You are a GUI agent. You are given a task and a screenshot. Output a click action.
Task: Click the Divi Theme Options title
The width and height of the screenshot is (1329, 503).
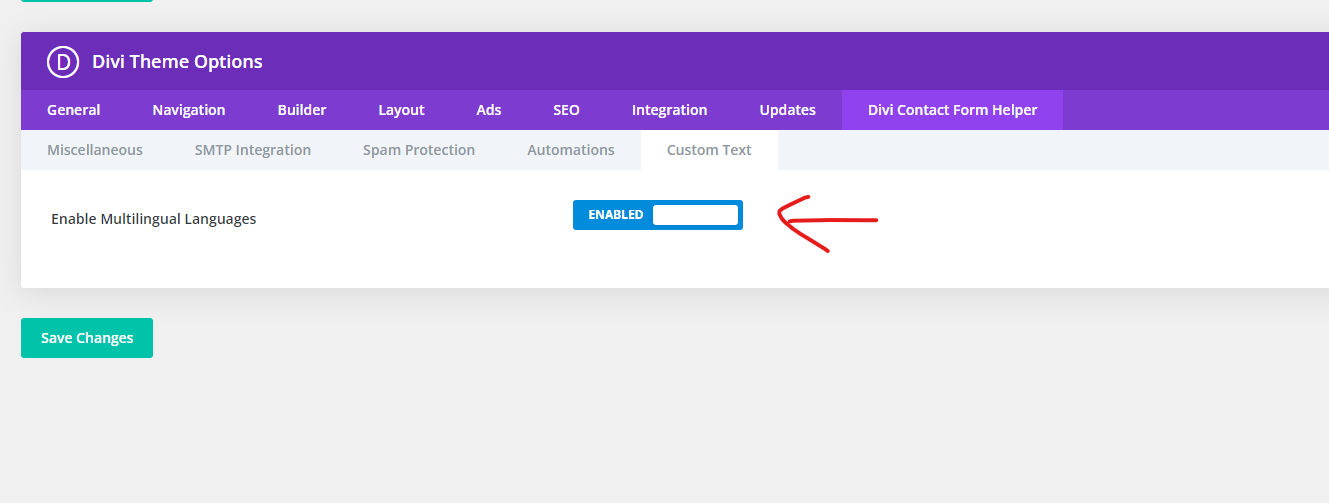[177, 62]
